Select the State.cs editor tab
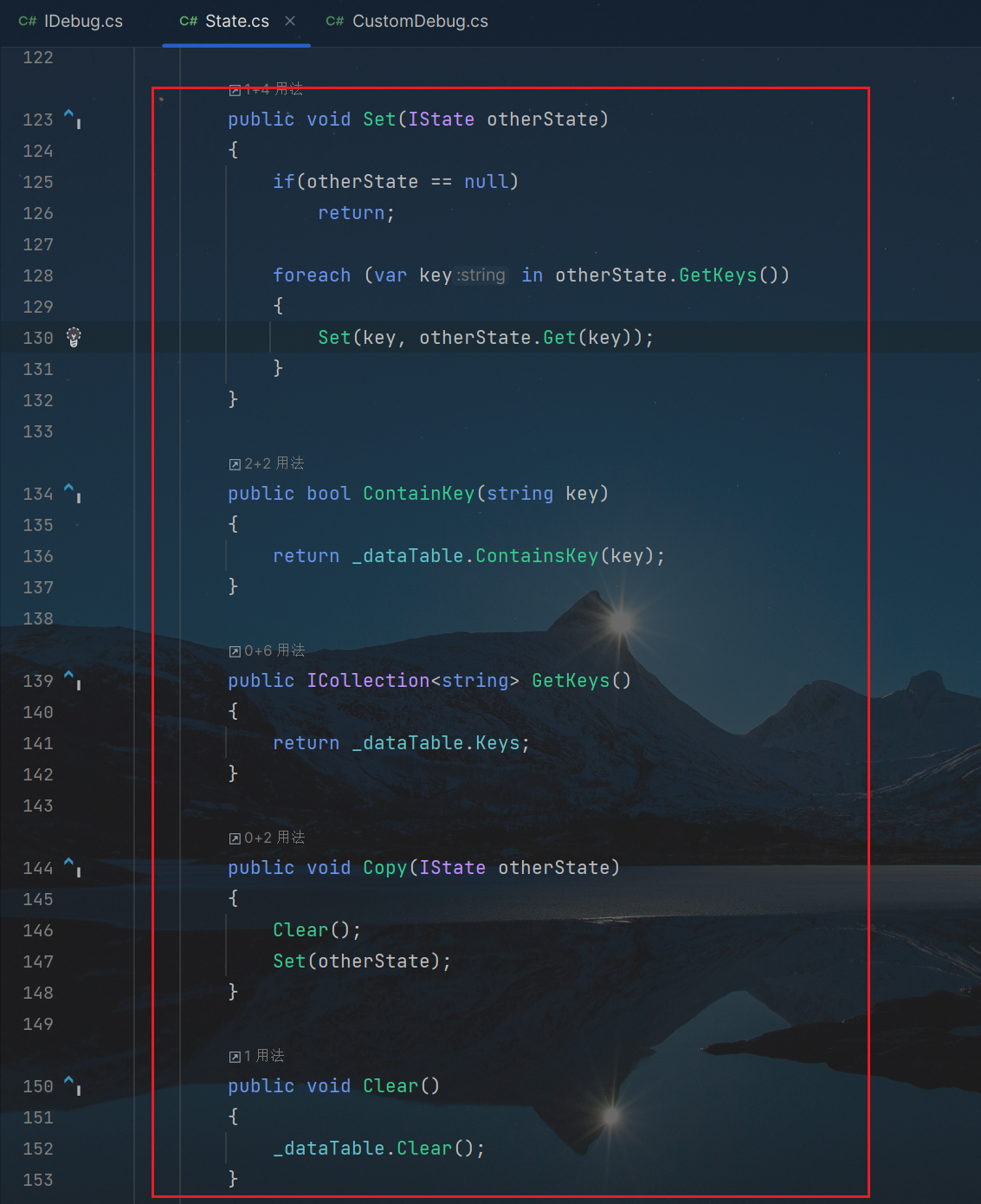Screen dimensions: 981x1204 click(224, 21)
